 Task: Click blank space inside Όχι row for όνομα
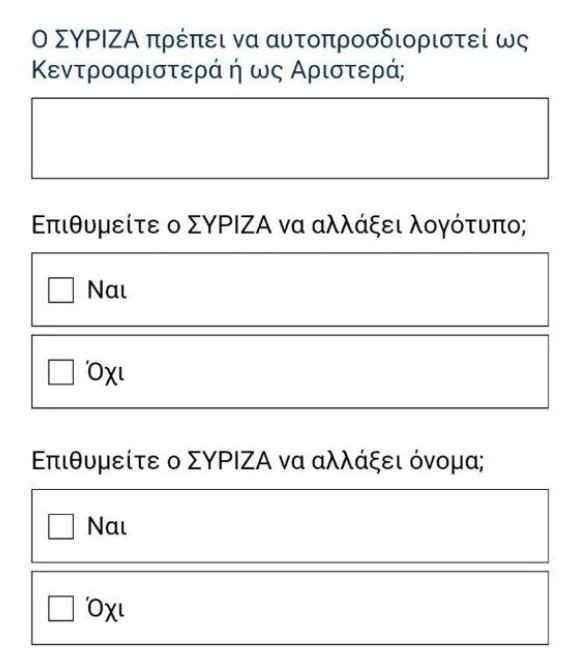point(335,608)
